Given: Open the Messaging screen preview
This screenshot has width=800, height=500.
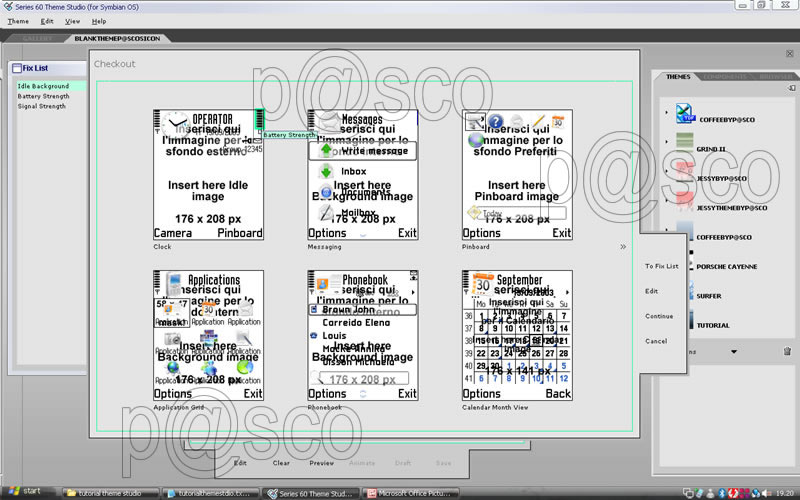Looking at the screenshot, I should coord(363,174).
